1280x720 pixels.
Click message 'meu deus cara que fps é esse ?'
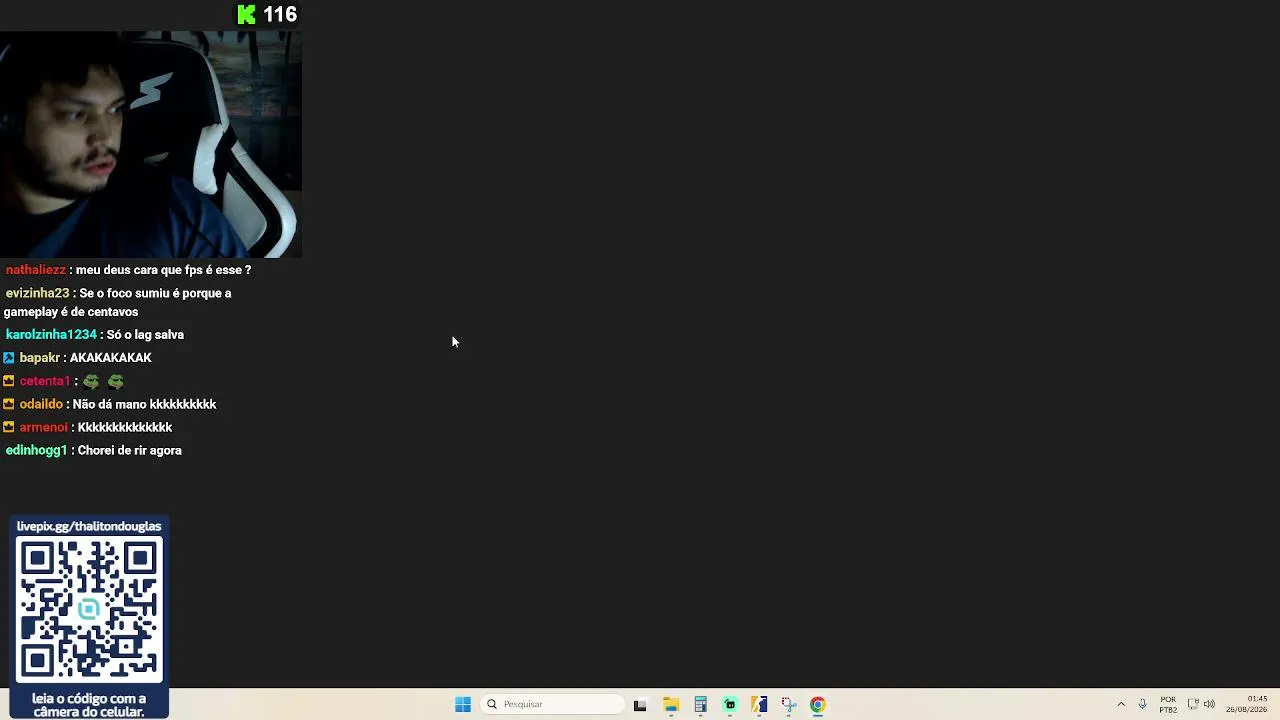pyautogui.click(x=164, y=270)
